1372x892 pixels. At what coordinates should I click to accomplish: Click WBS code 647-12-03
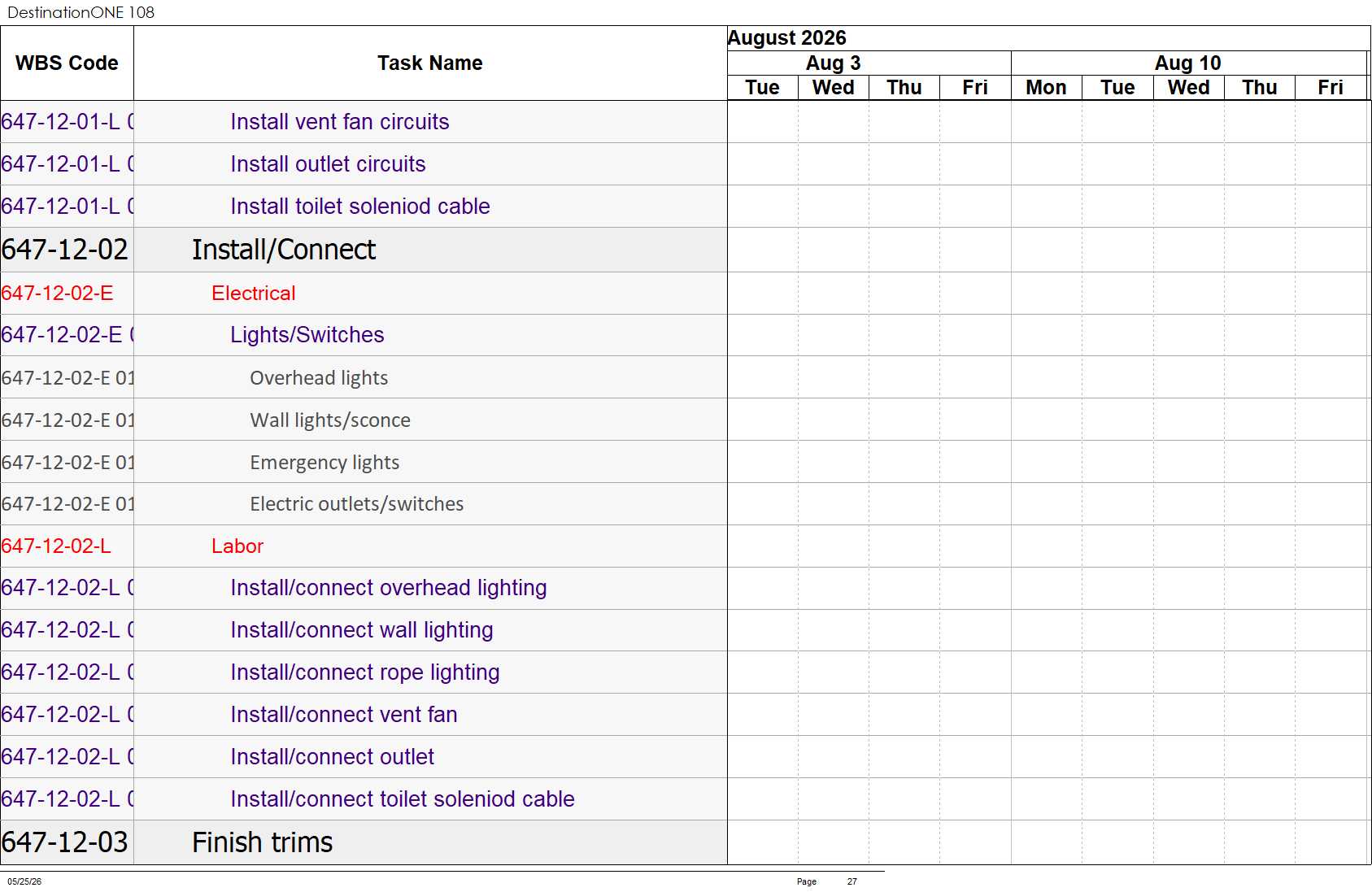click(x=64, y=842)
